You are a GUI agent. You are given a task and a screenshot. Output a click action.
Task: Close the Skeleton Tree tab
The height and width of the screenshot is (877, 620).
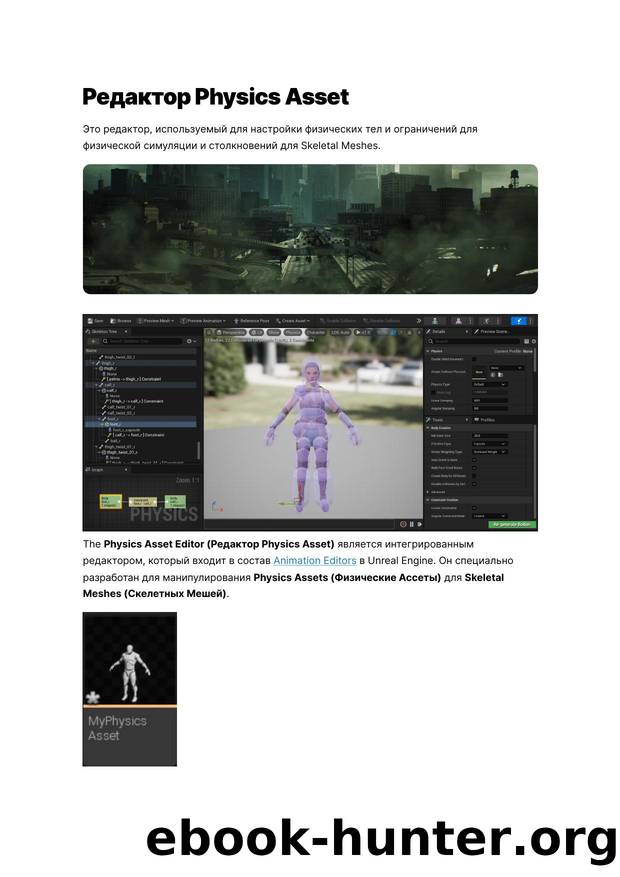[126, 332]
